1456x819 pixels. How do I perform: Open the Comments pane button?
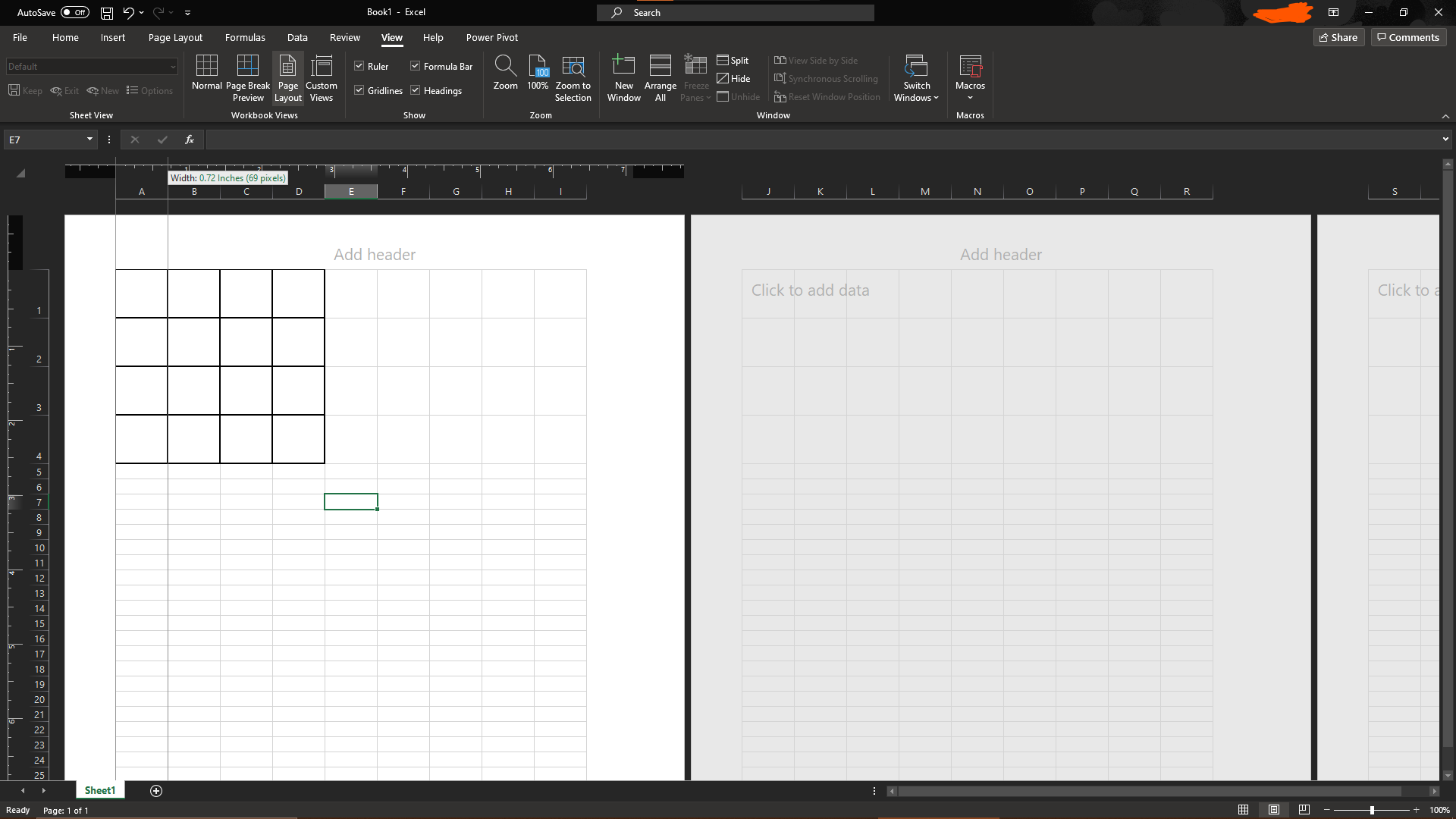pos(1408,37)
